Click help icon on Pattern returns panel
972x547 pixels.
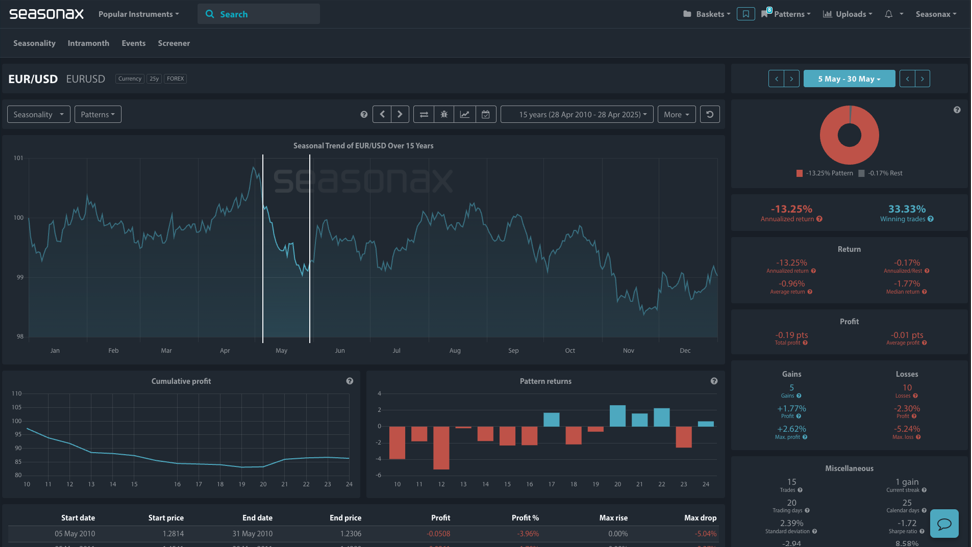(x=714, y=381)
